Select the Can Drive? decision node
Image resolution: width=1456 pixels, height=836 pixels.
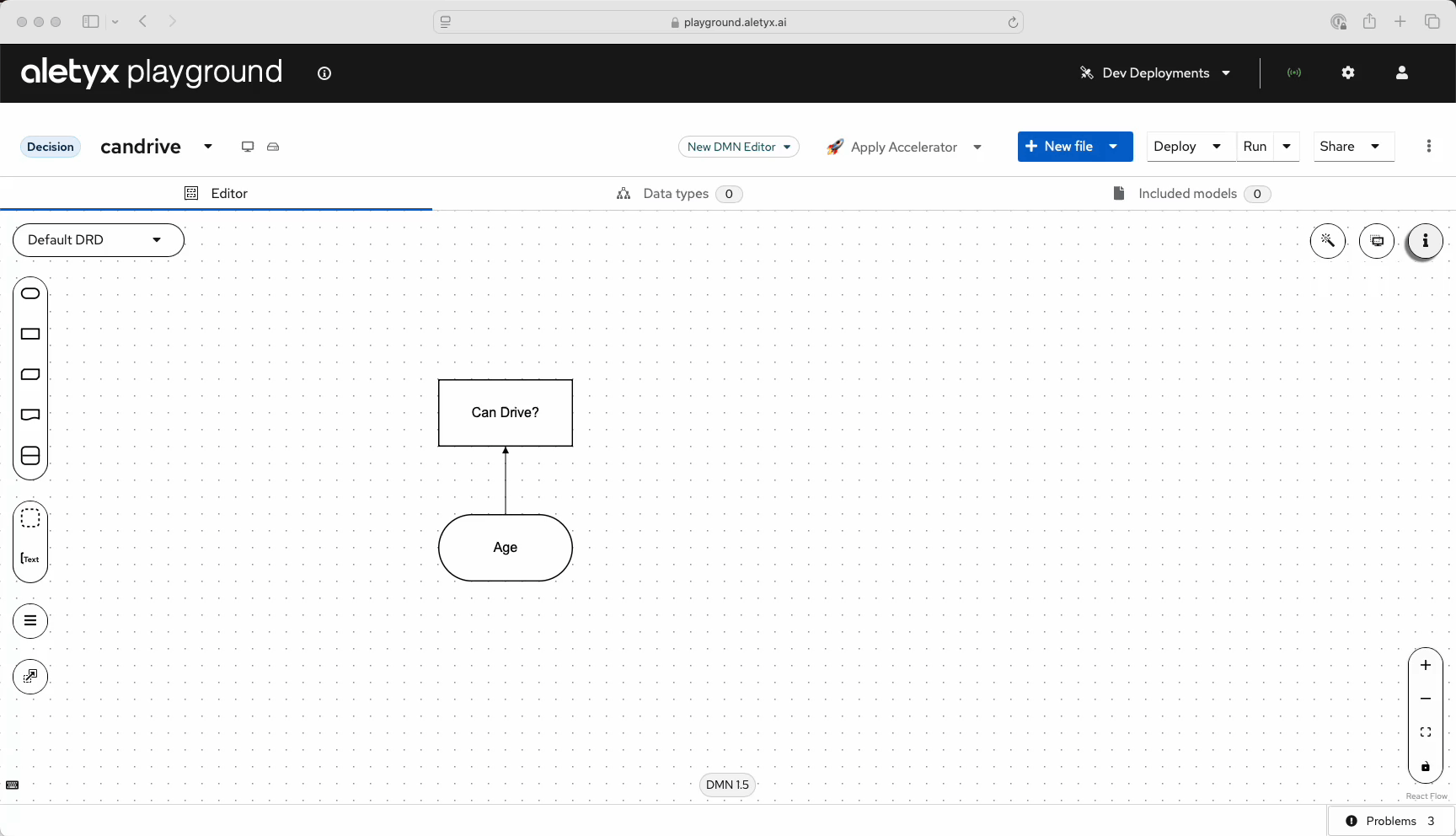[505, 413]
